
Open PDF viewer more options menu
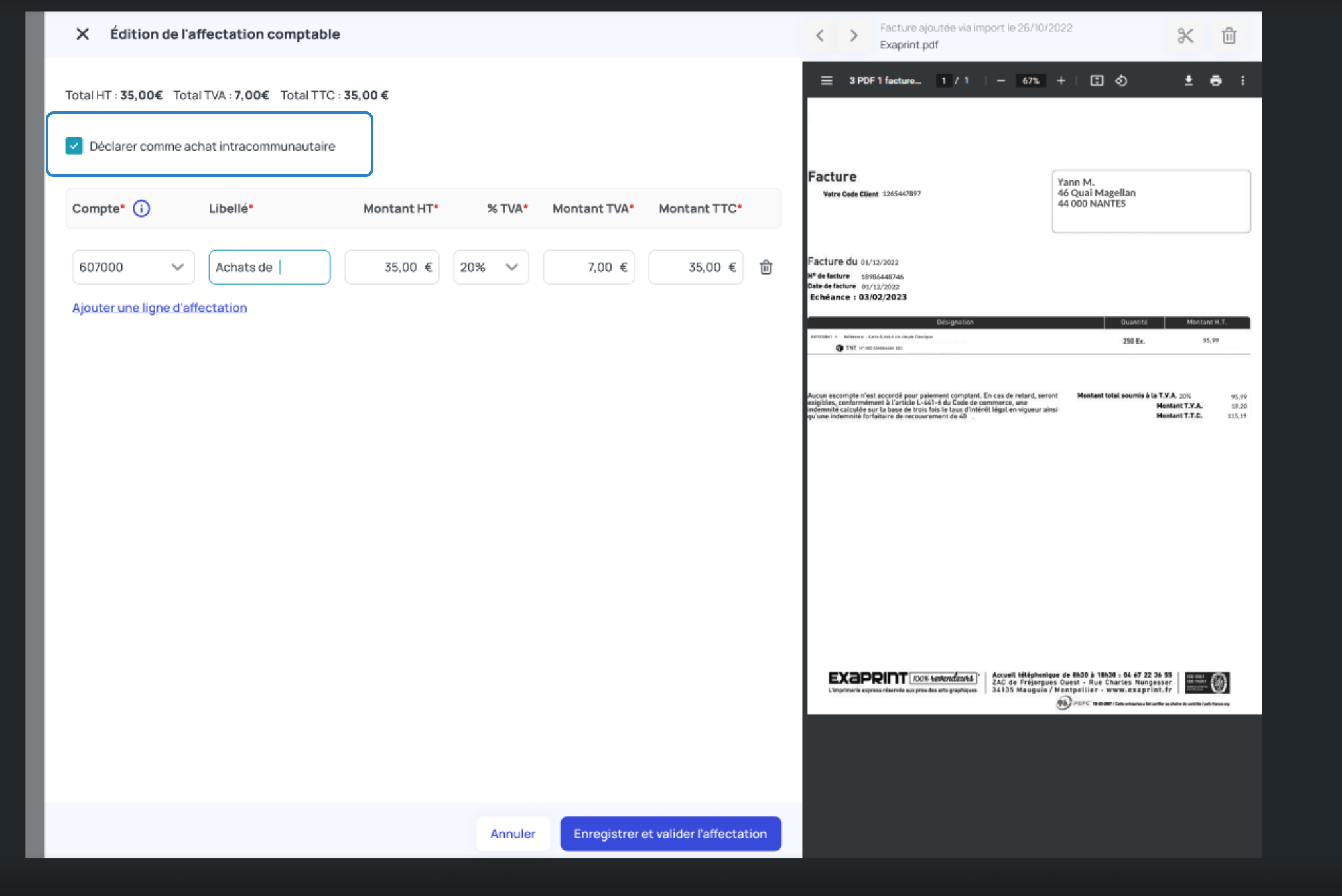tap(1242, 80)
